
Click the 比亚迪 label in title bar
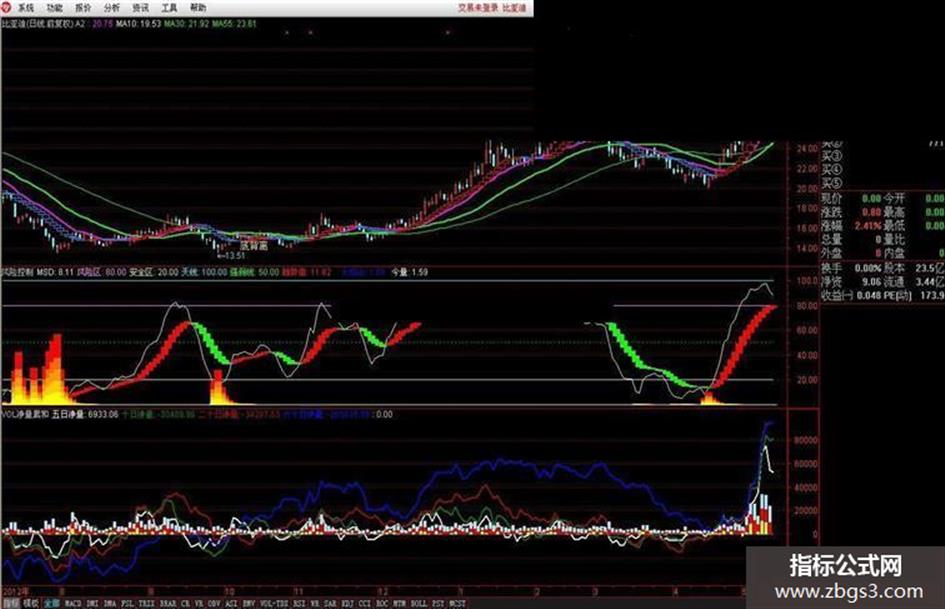514,8
